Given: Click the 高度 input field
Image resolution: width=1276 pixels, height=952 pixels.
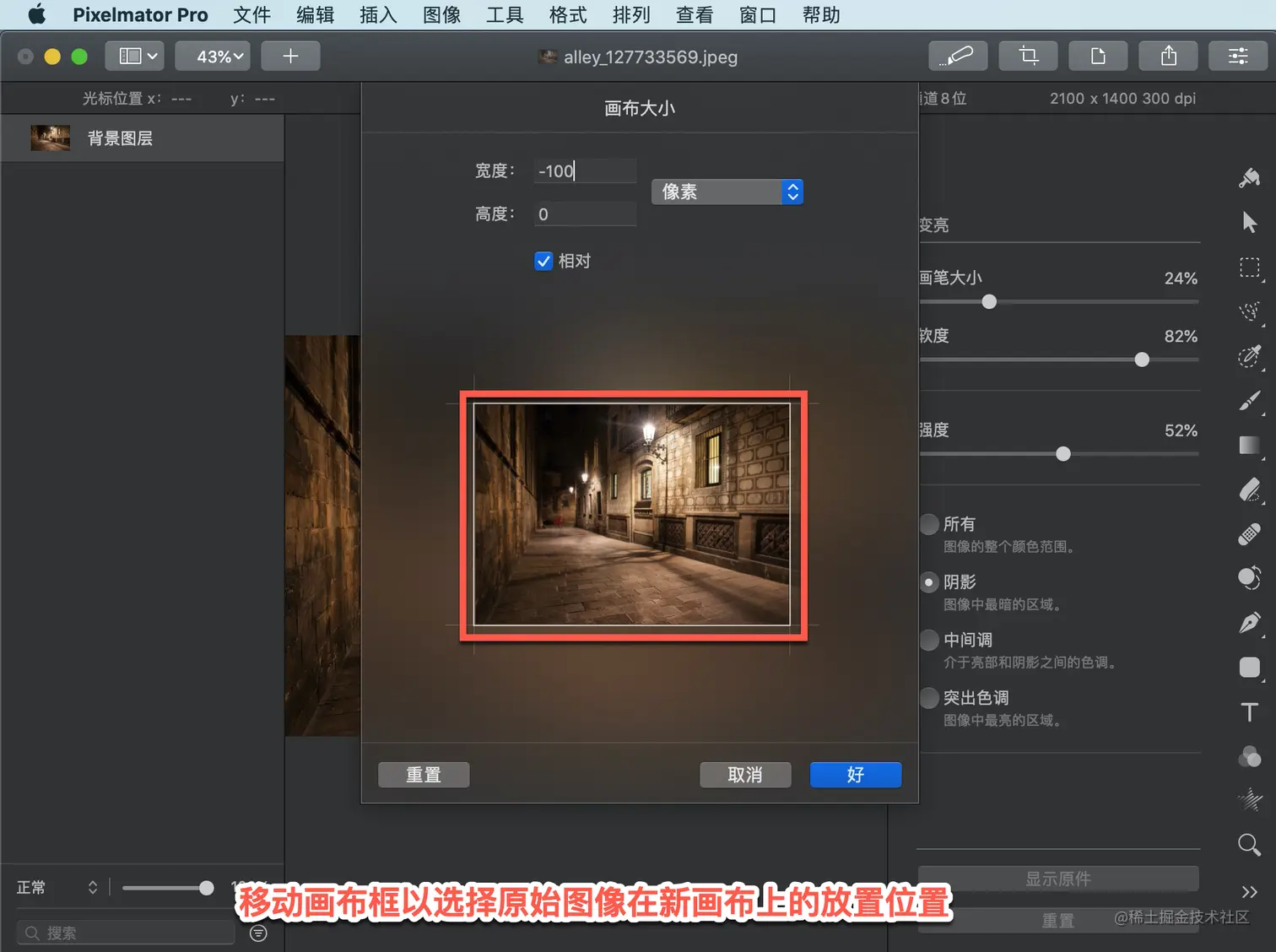Looking at the screenshot, I should (586, 214).
